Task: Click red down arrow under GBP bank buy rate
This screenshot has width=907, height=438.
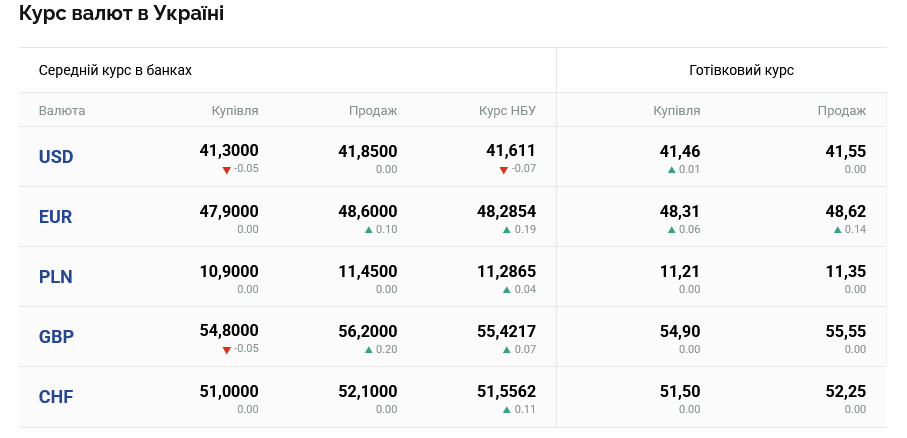Action: [226, 350]
